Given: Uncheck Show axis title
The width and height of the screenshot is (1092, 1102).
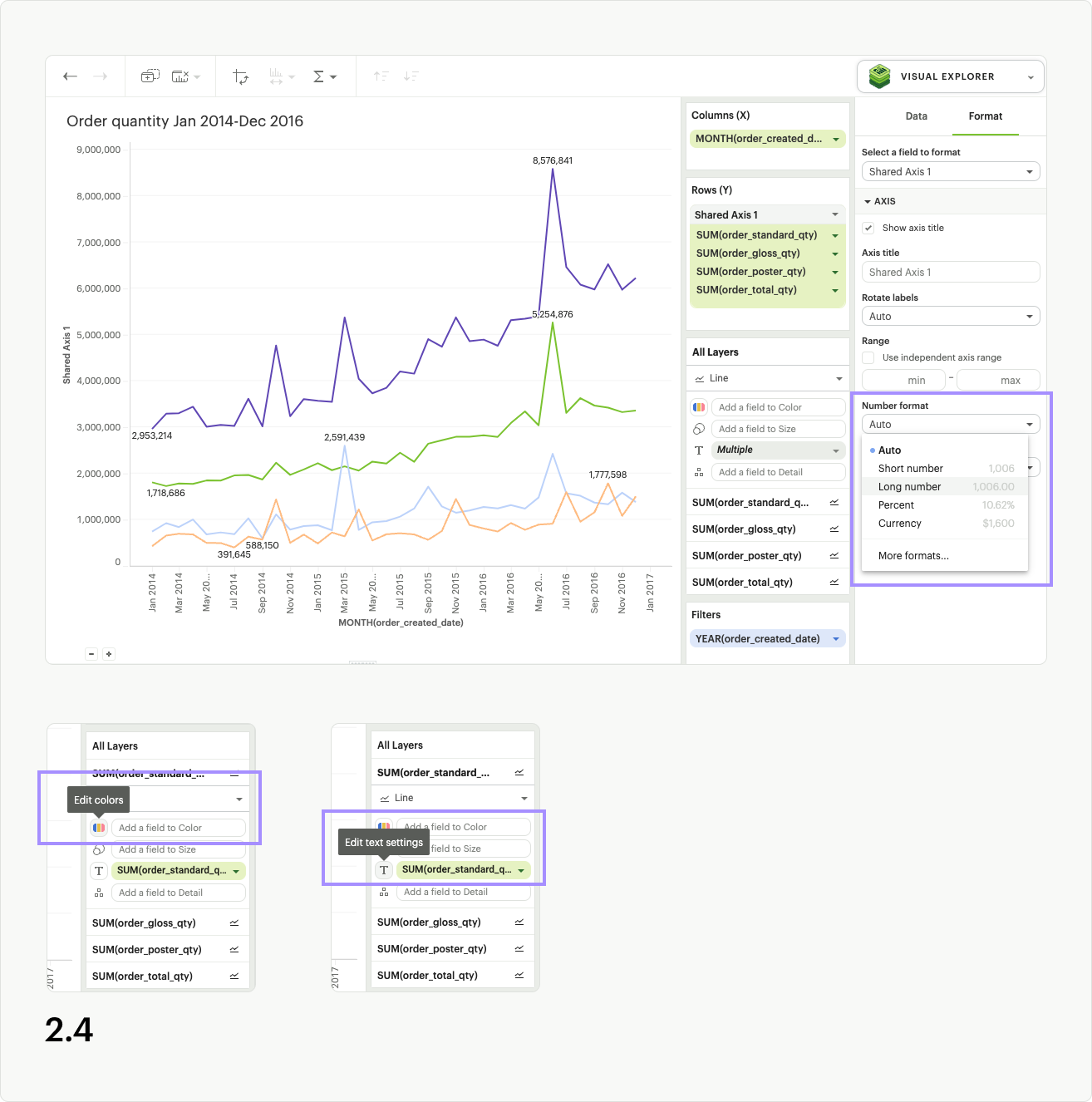Looking at the screenshot, I should [868, 227].
